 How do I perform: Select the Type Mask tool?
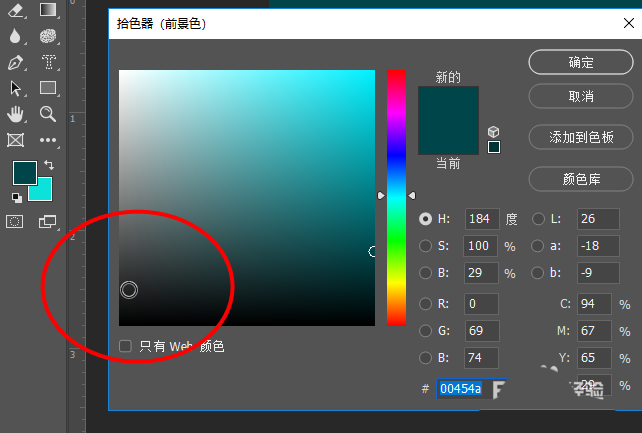click(48, 62)
